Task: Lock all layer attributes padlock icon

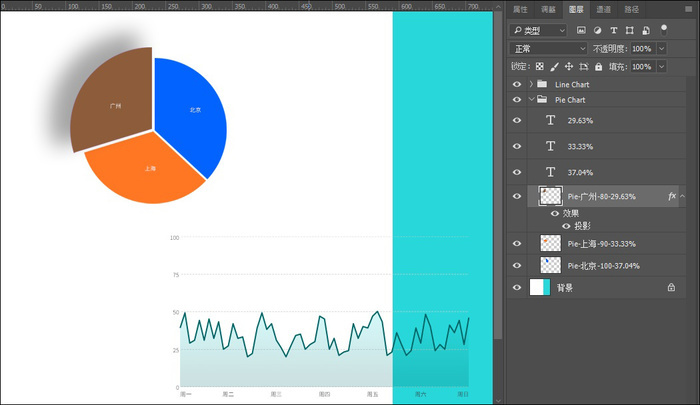Action: pyautogui.click(x=599, y=67)
